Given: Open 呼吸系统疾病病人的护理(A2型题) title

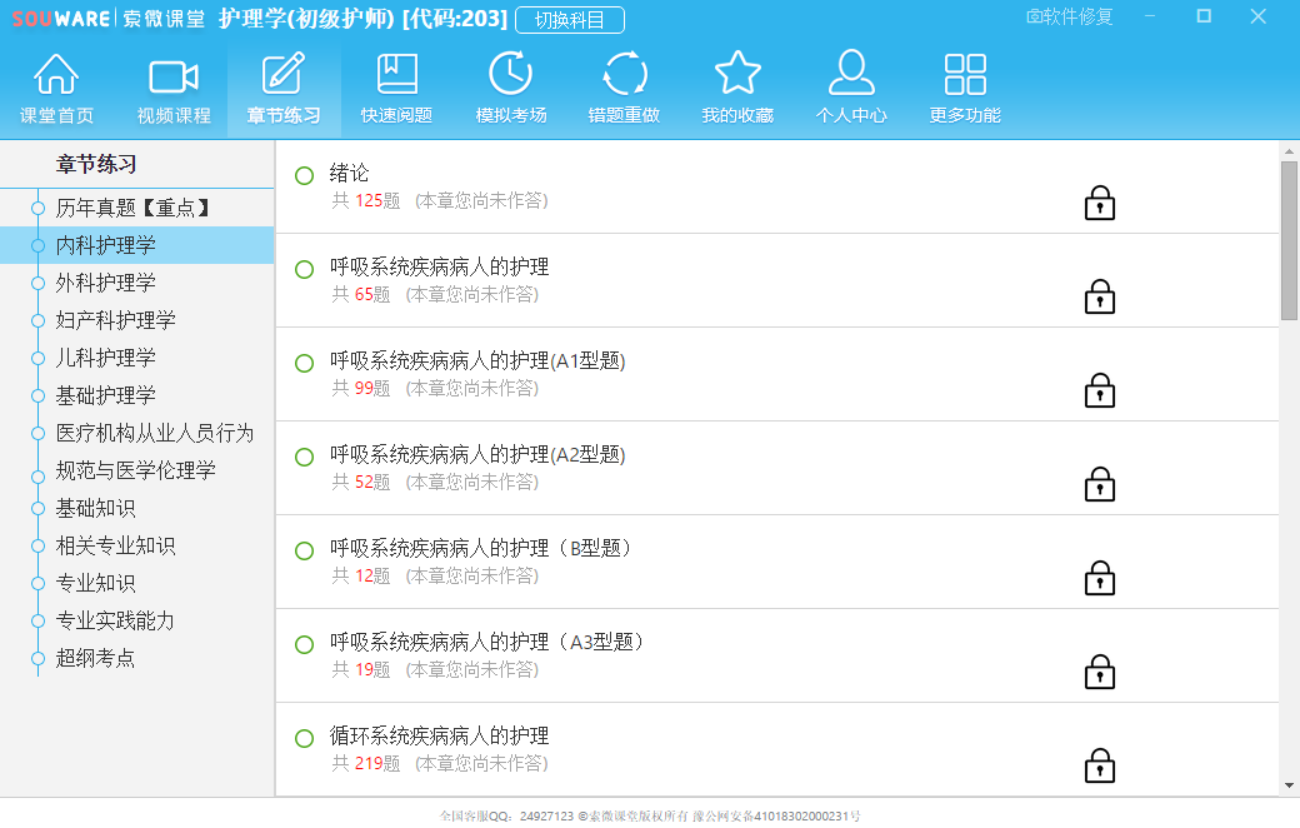Looking at the screenshot, I should coord(478,455).
